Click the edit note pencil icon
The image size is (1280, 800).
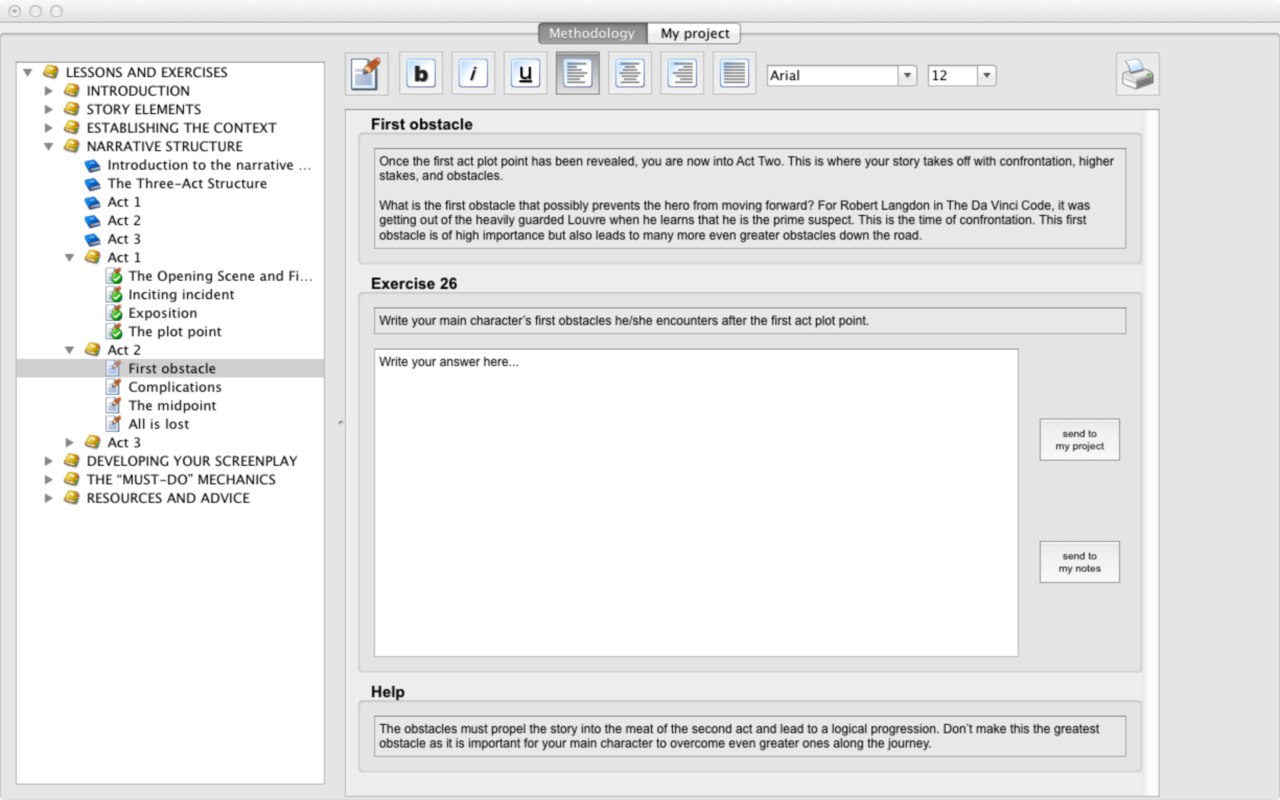click(x=367, y=74)
